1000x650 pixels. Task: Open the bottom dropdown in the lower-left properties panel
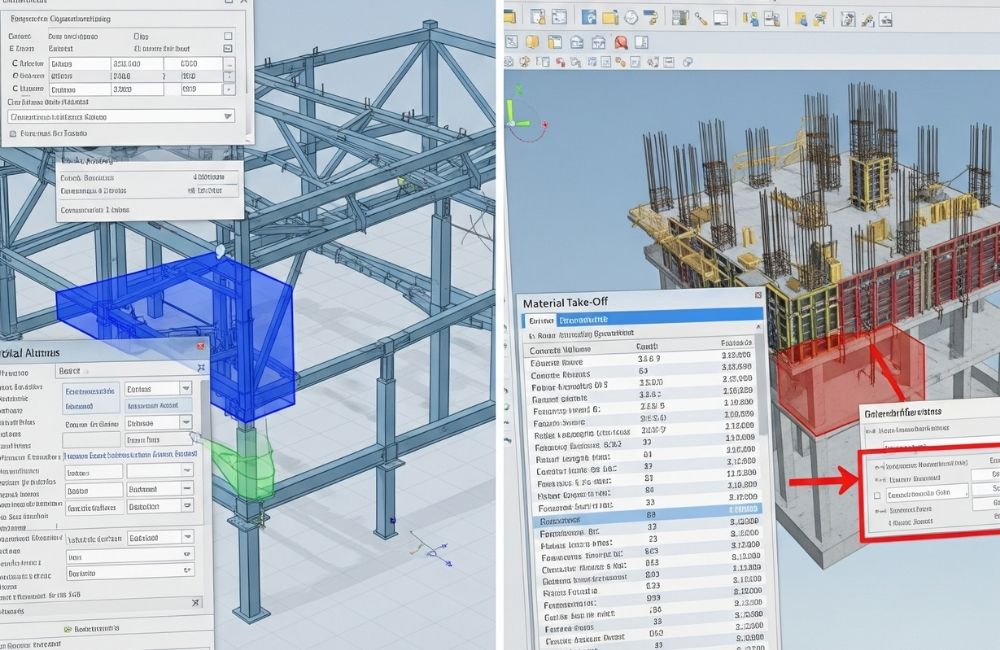(x=186, y=572)
